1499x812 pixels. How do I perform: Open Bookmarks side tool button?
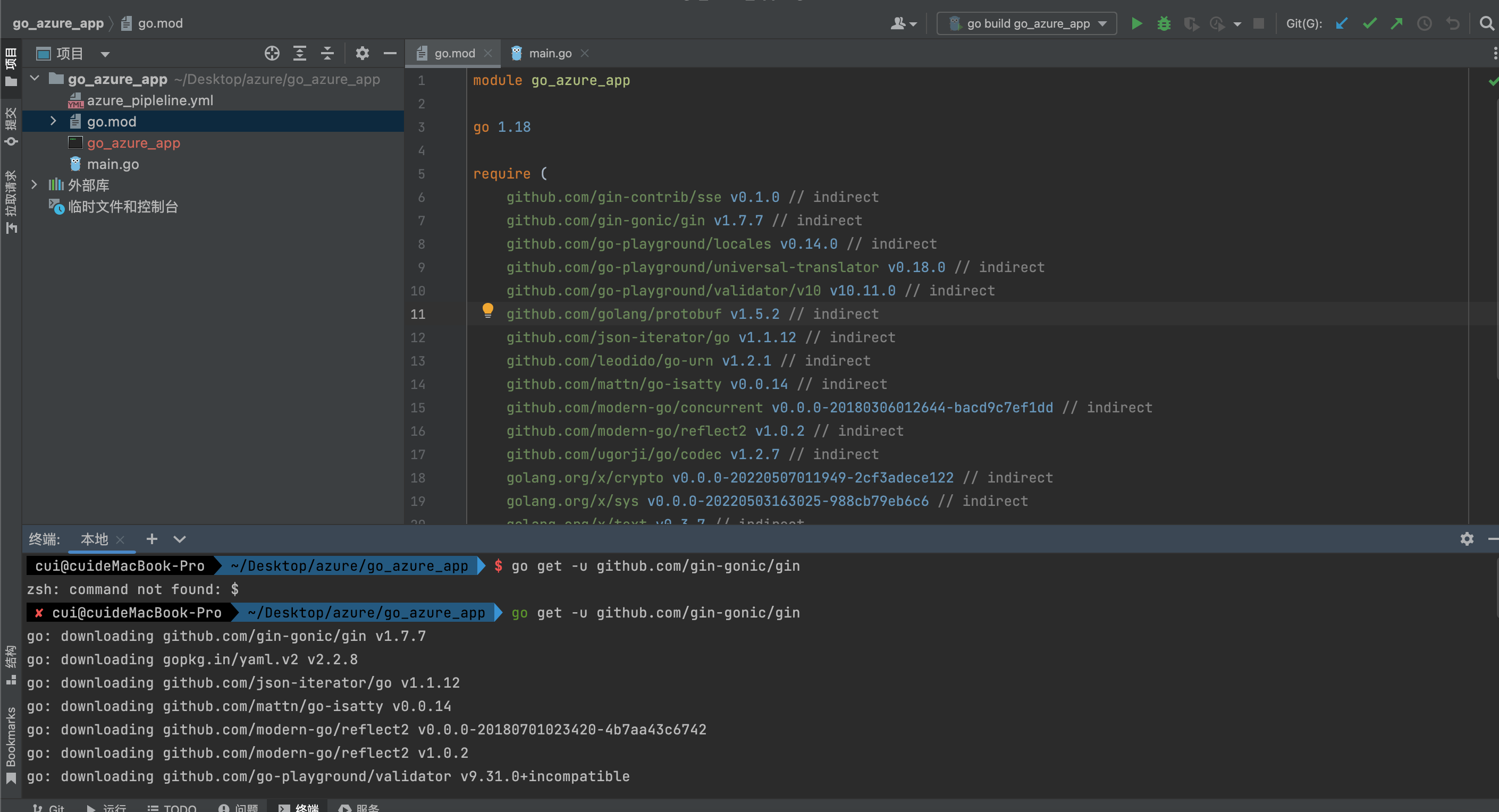pyautogui.click(x=11, y=745)
